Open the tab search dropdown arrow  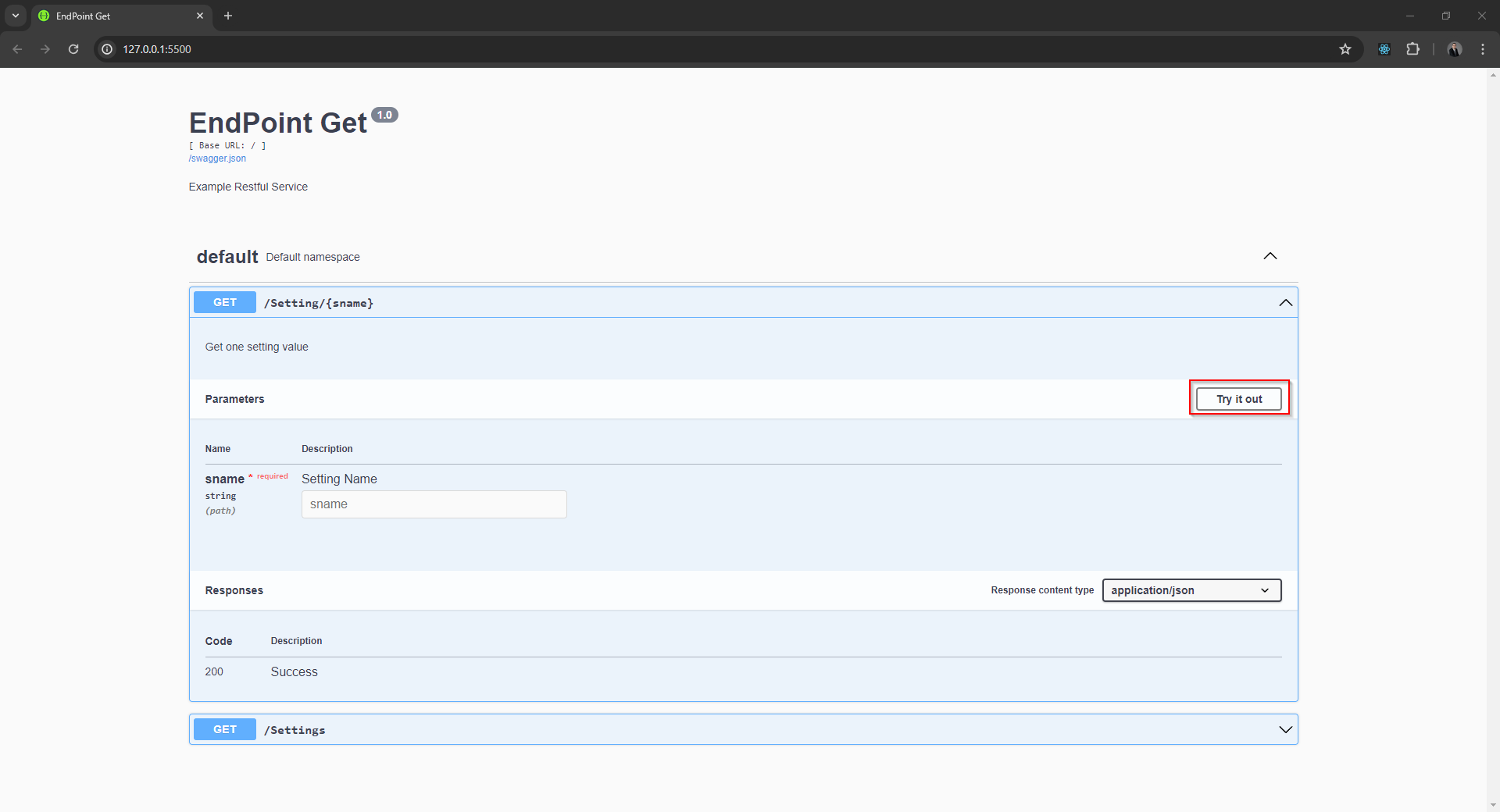click(16, 16)
